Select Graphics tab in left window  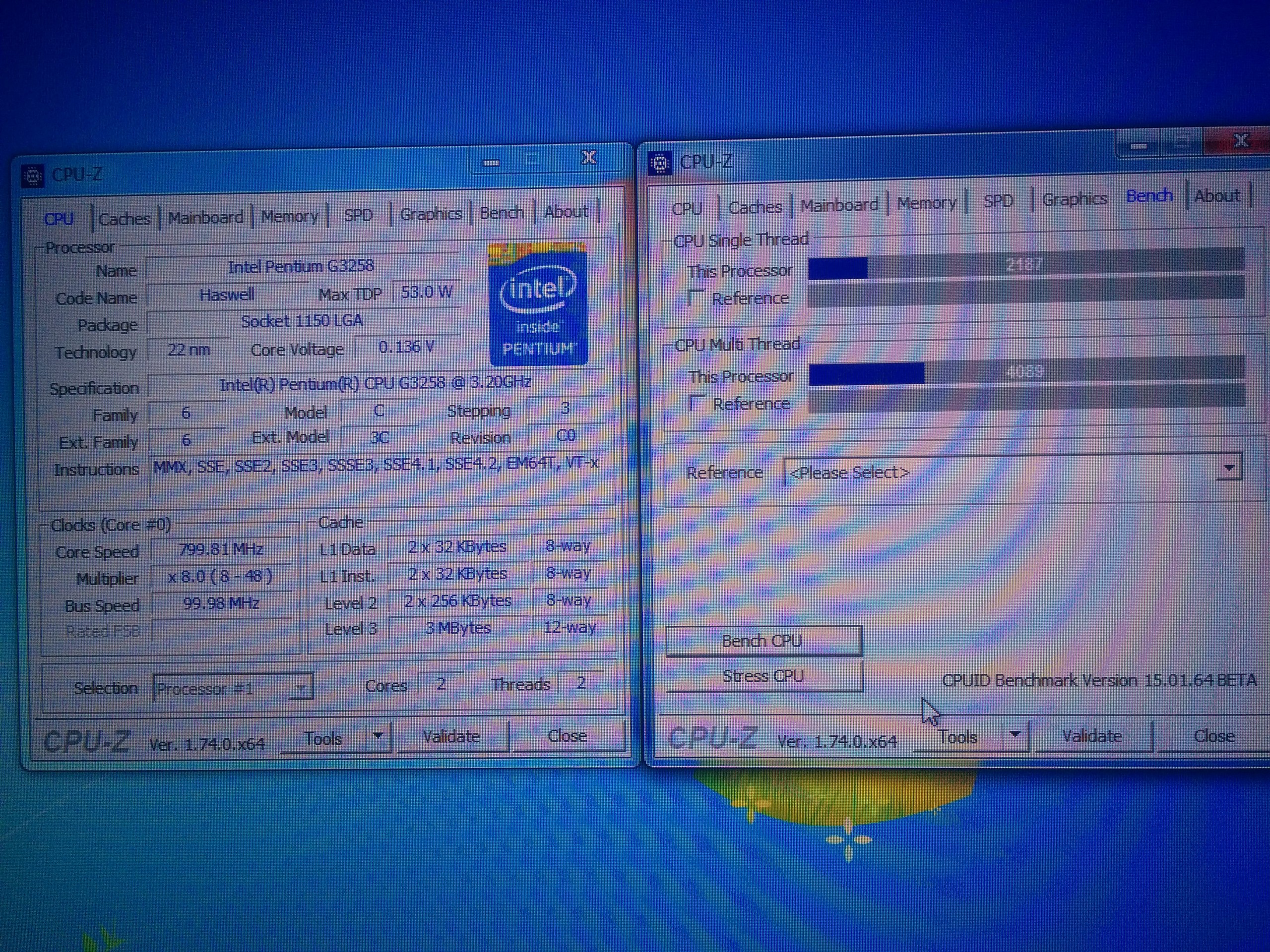click(x=431, y=214)
